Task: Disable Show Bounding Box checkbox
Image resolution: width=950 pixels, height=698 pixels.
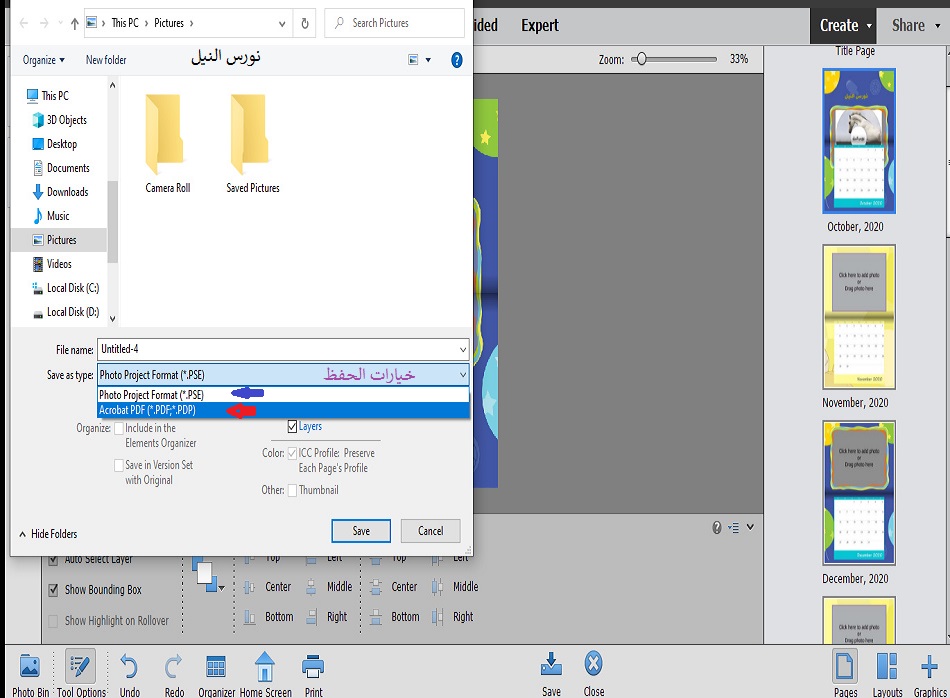Action: point(54,590)
